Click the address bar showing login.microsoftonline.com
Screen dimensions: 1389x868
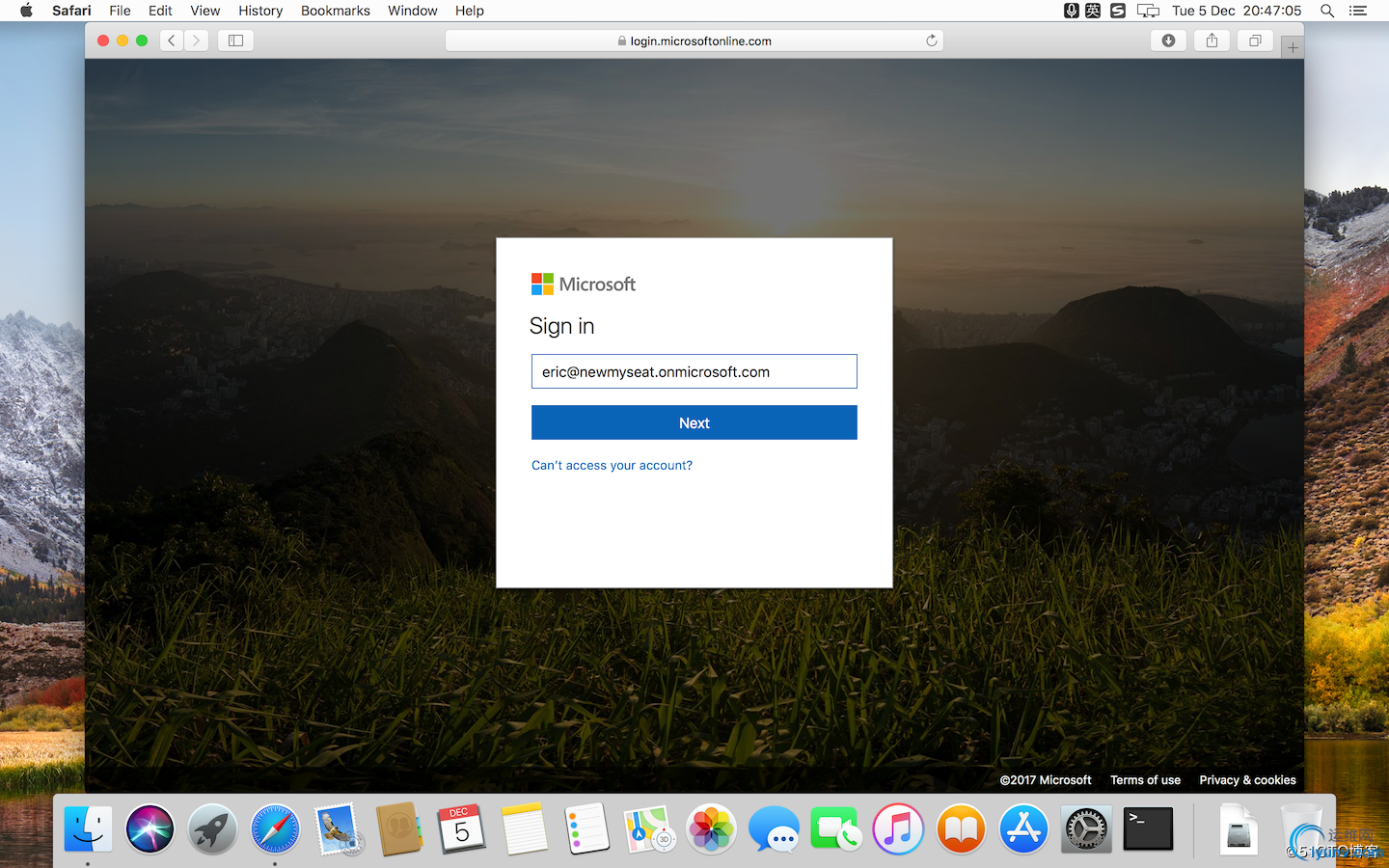click(694, 41)
